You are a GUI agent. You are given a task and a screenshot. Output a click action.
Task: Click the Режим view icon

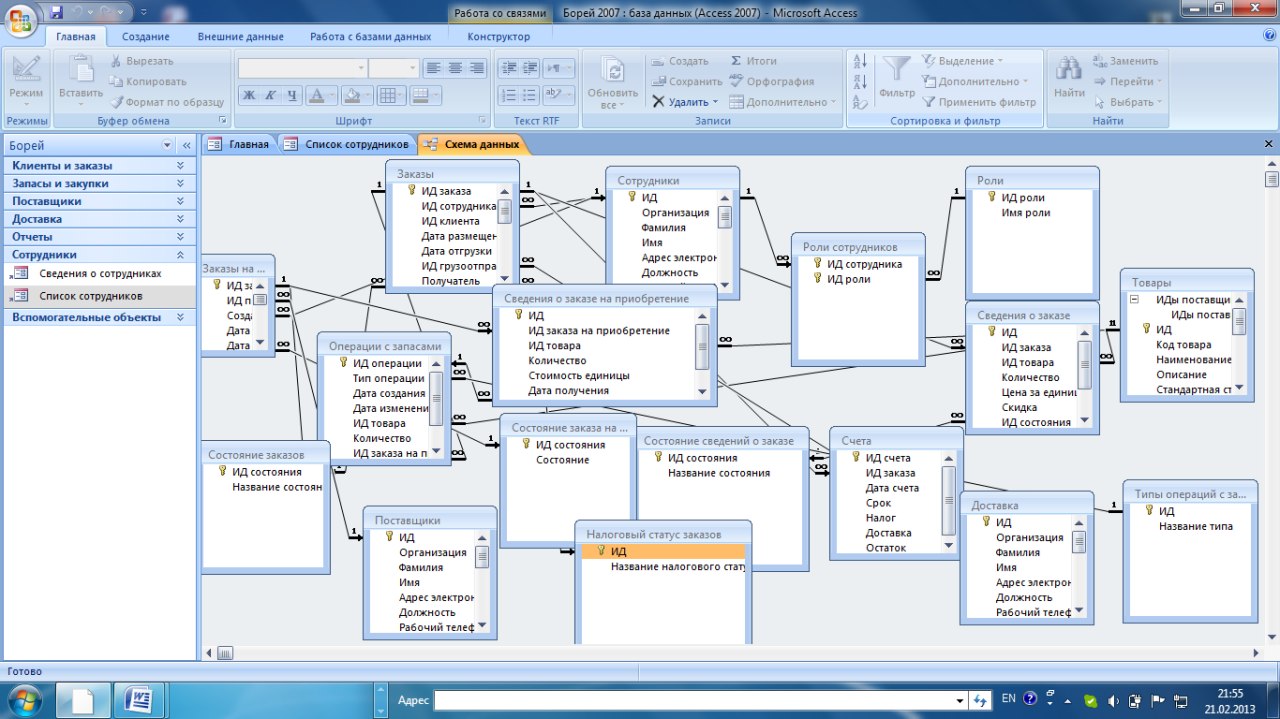26,70
